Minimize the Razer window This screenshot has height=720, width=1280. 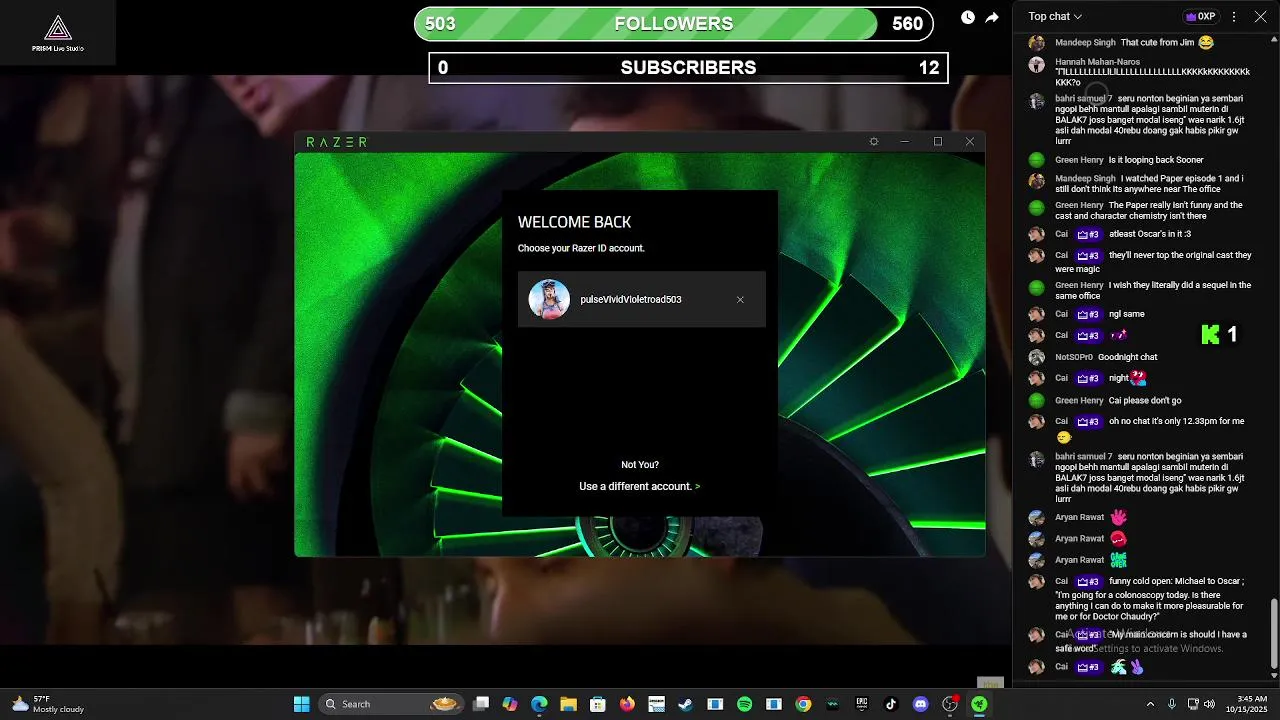pyautogui.click(x=905, y=142)
